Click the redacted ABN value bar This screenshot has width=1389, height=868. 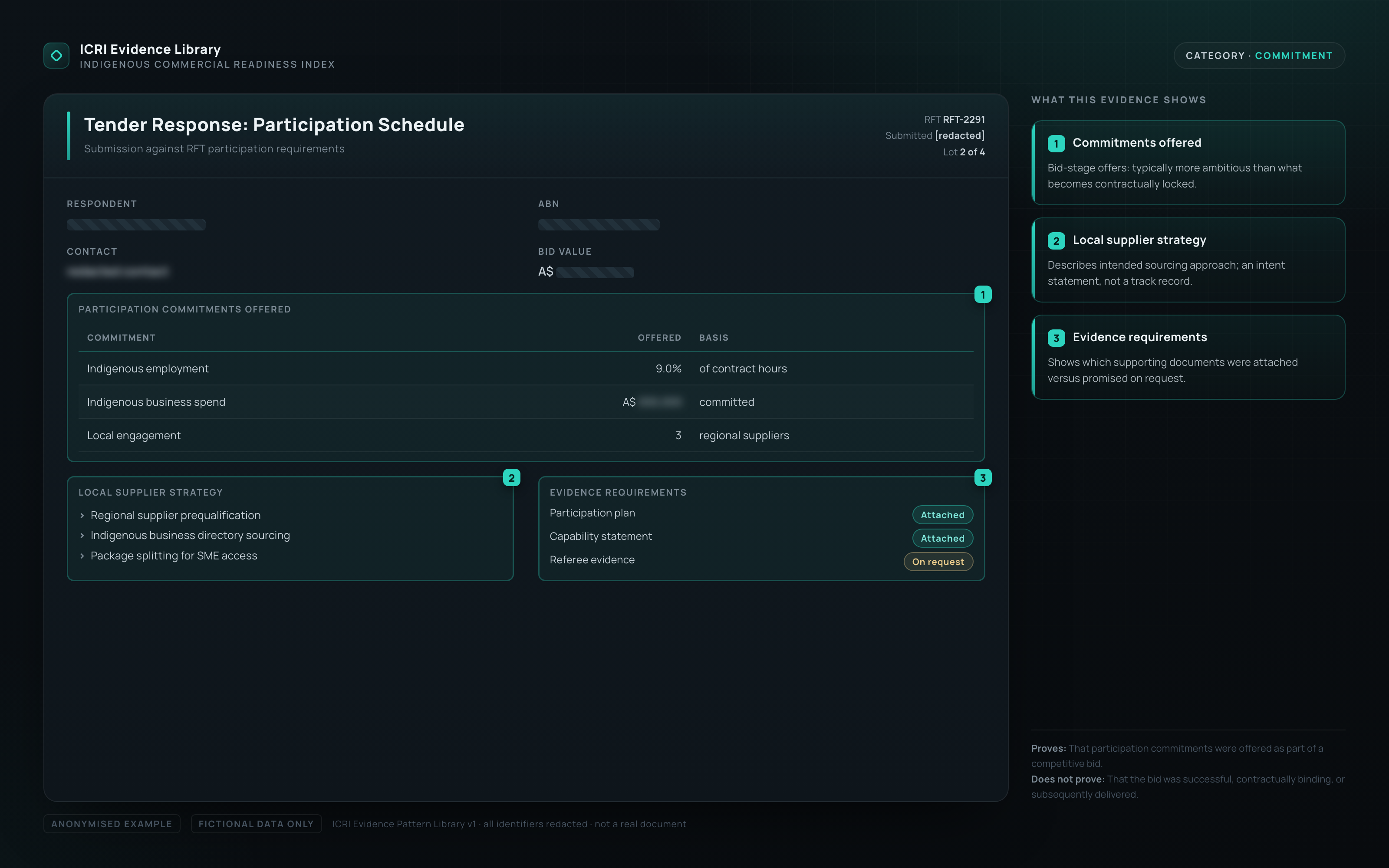point(599,224)
